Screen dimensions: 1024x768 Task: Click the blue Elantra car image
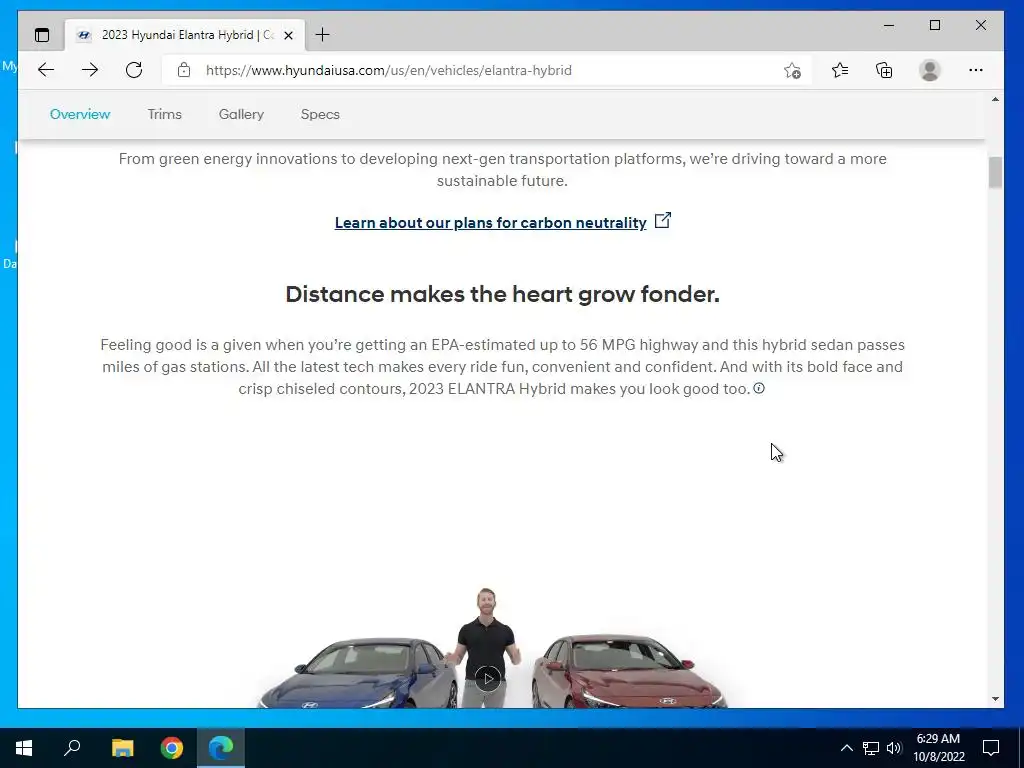pos(357,673)
